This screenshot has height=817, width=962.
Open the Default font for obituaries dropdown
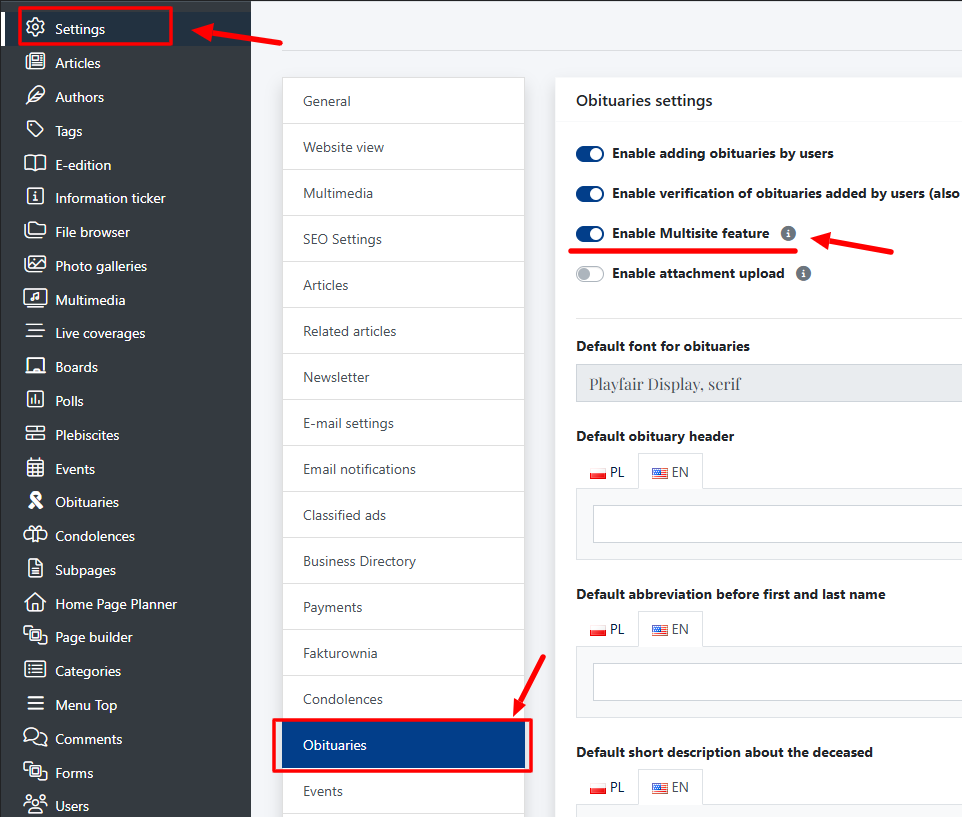(769, 383)
